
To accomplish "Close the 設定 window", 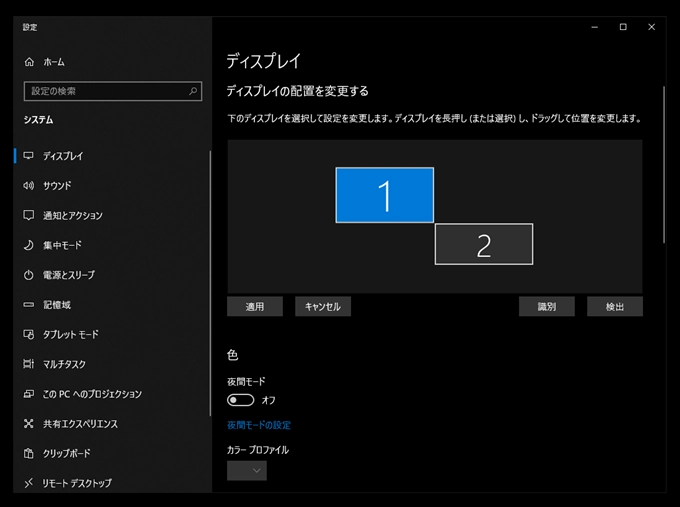I will [x=651, y=27].
